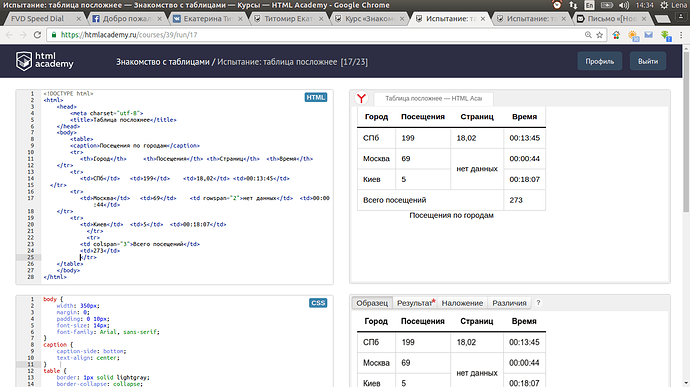Open the network connection indicator
Screen dimensions: 690x387
(573, 5)
